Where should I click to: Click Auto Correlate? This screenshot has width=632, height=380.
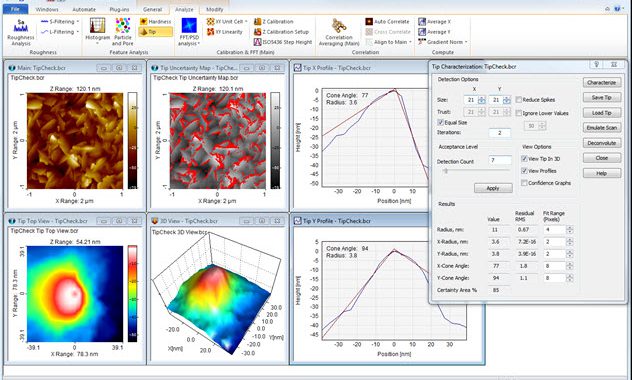tap(387, 21)
